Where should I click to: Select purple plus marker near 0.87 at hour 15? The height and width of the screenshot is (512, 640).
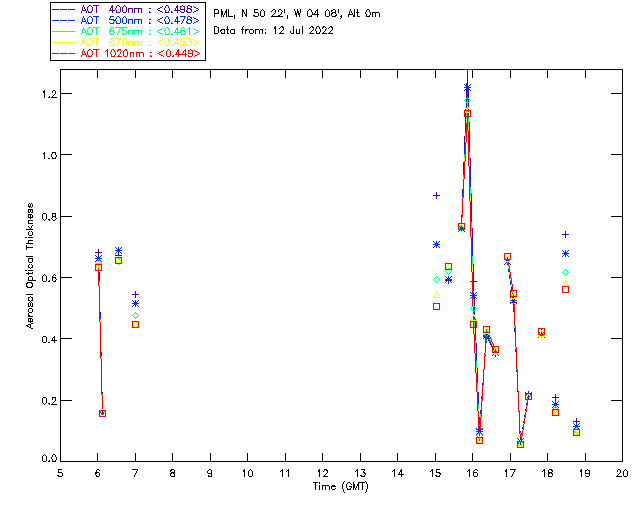436,196
